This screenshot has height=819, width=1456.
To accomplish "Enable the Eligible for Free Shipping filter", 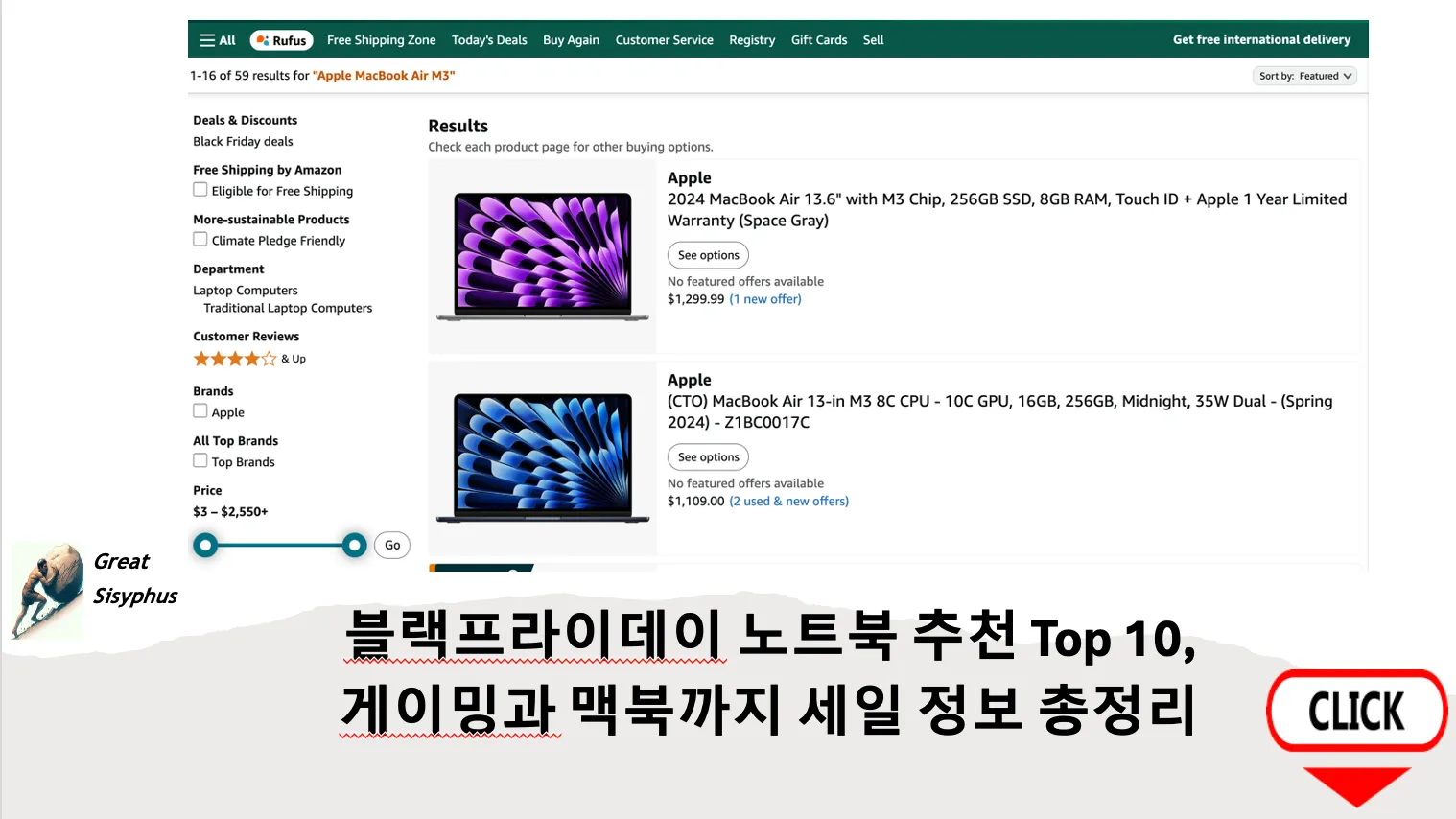I will click(200, 190).
